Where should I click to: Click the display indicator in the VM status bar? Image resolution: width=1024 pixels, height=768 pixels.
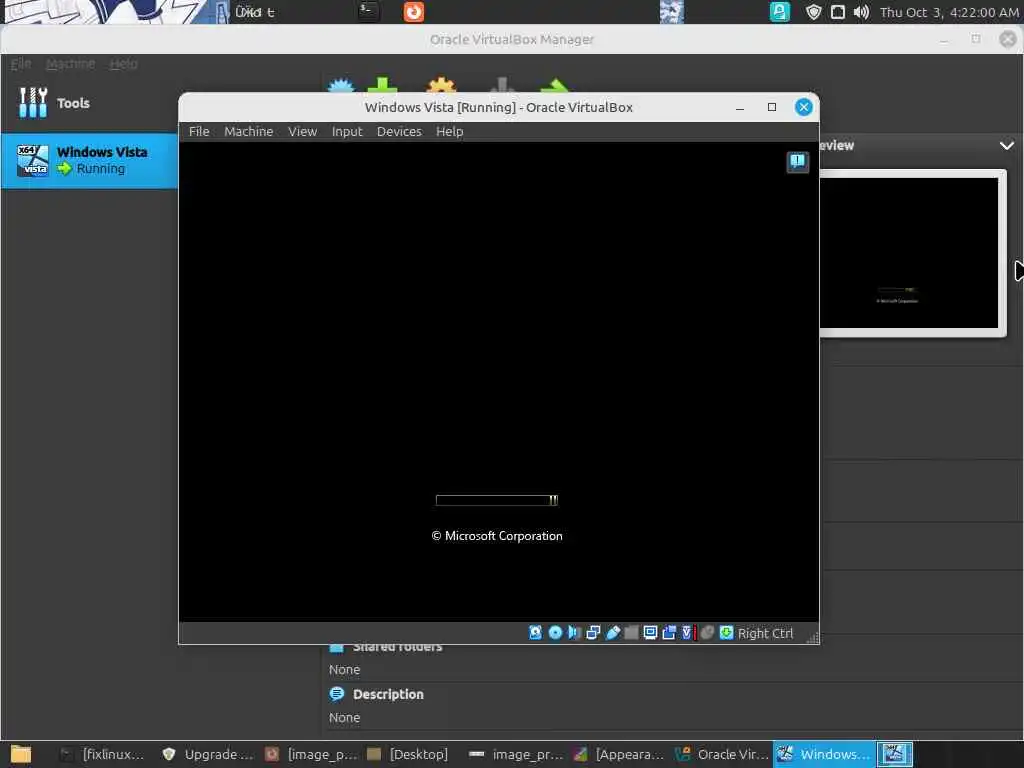(650, 633)
